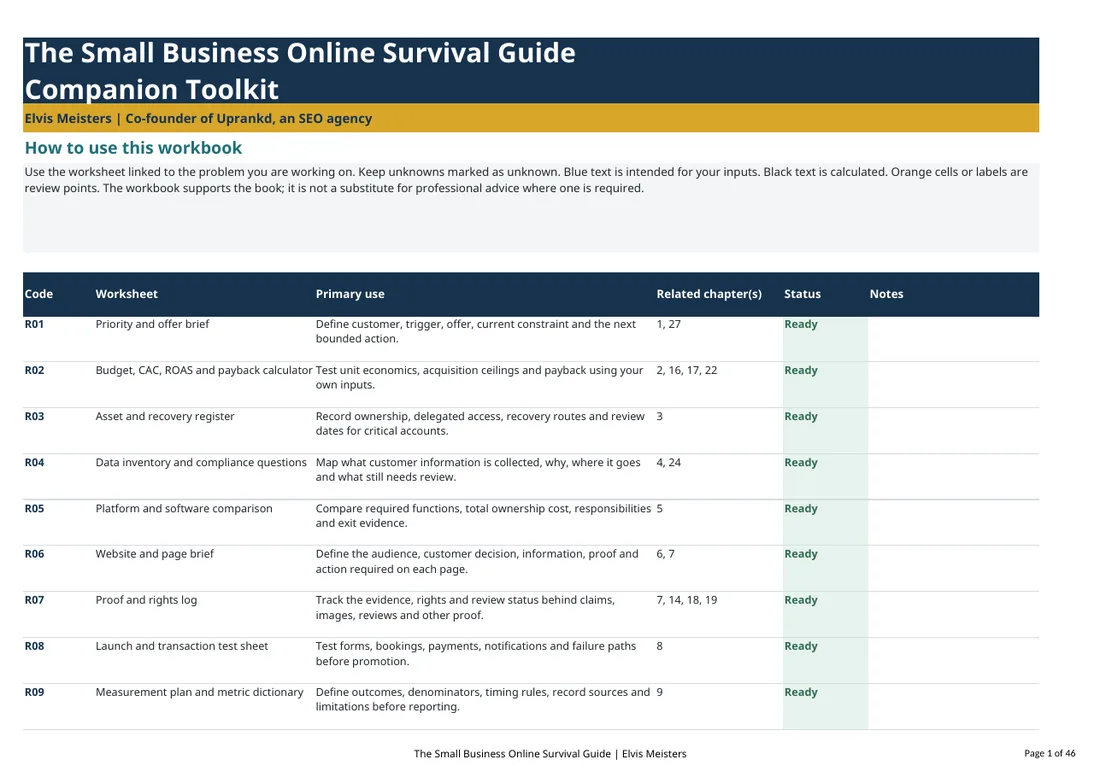Click 'Launch and transaction test sheet'
Screen dimensions: 1100x777
pos(182,647)
